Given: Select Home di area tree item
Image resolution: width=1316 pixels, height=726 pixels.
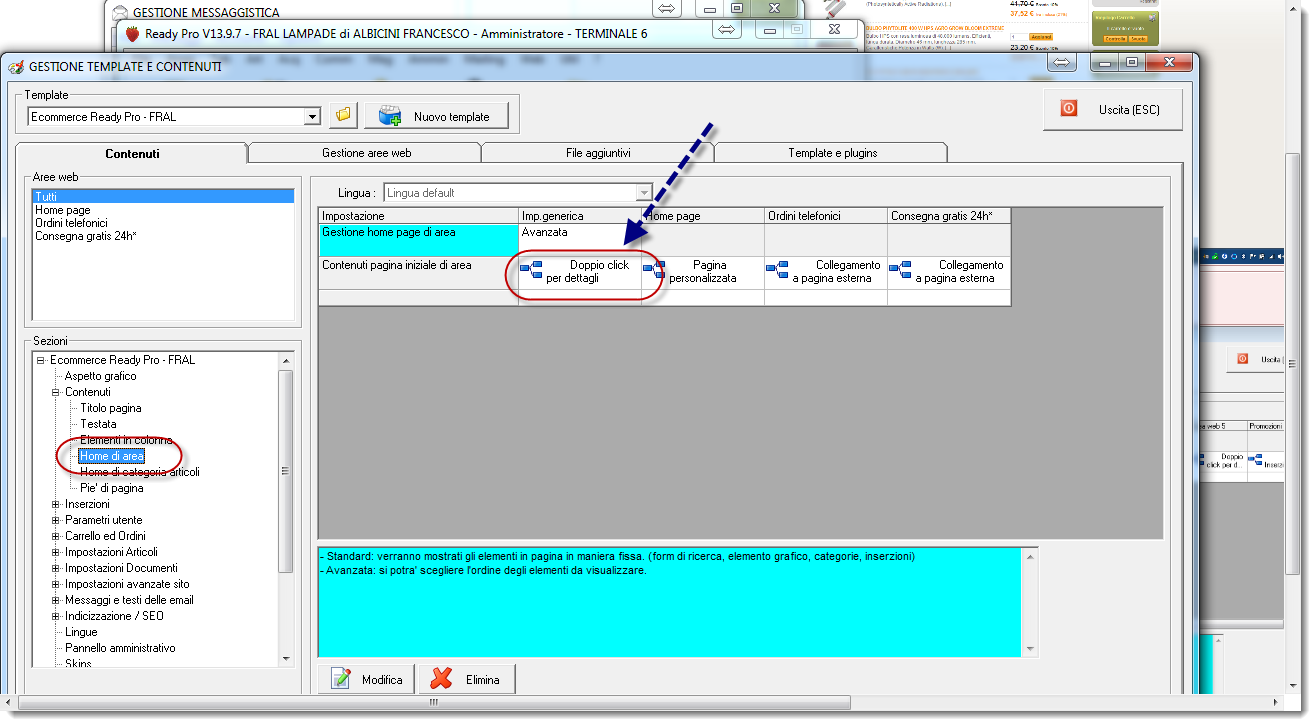Looking at the screenshot, I should point(112,456).
